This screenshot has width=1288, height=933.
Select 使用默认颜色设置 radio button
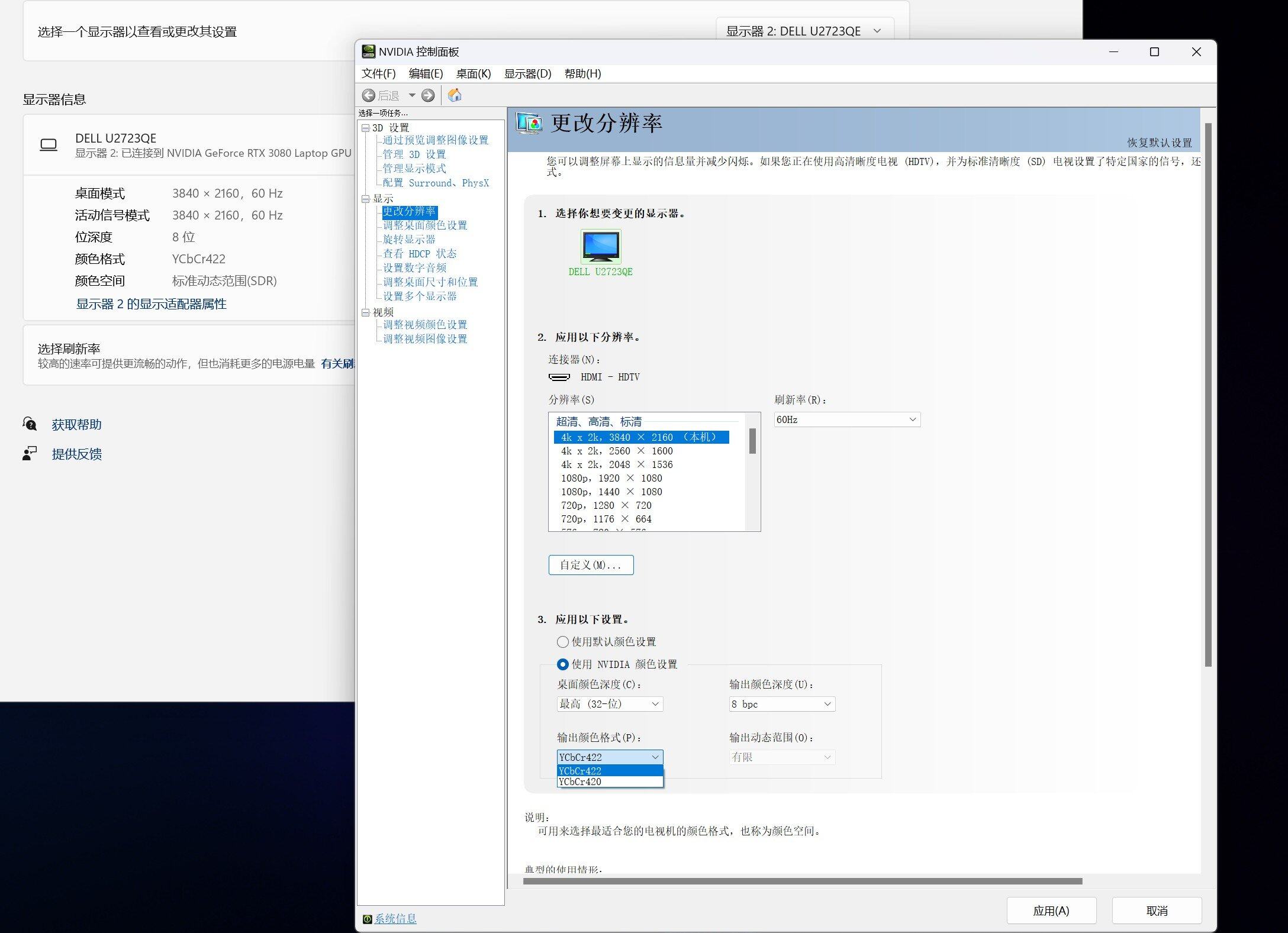click(562, 642)
